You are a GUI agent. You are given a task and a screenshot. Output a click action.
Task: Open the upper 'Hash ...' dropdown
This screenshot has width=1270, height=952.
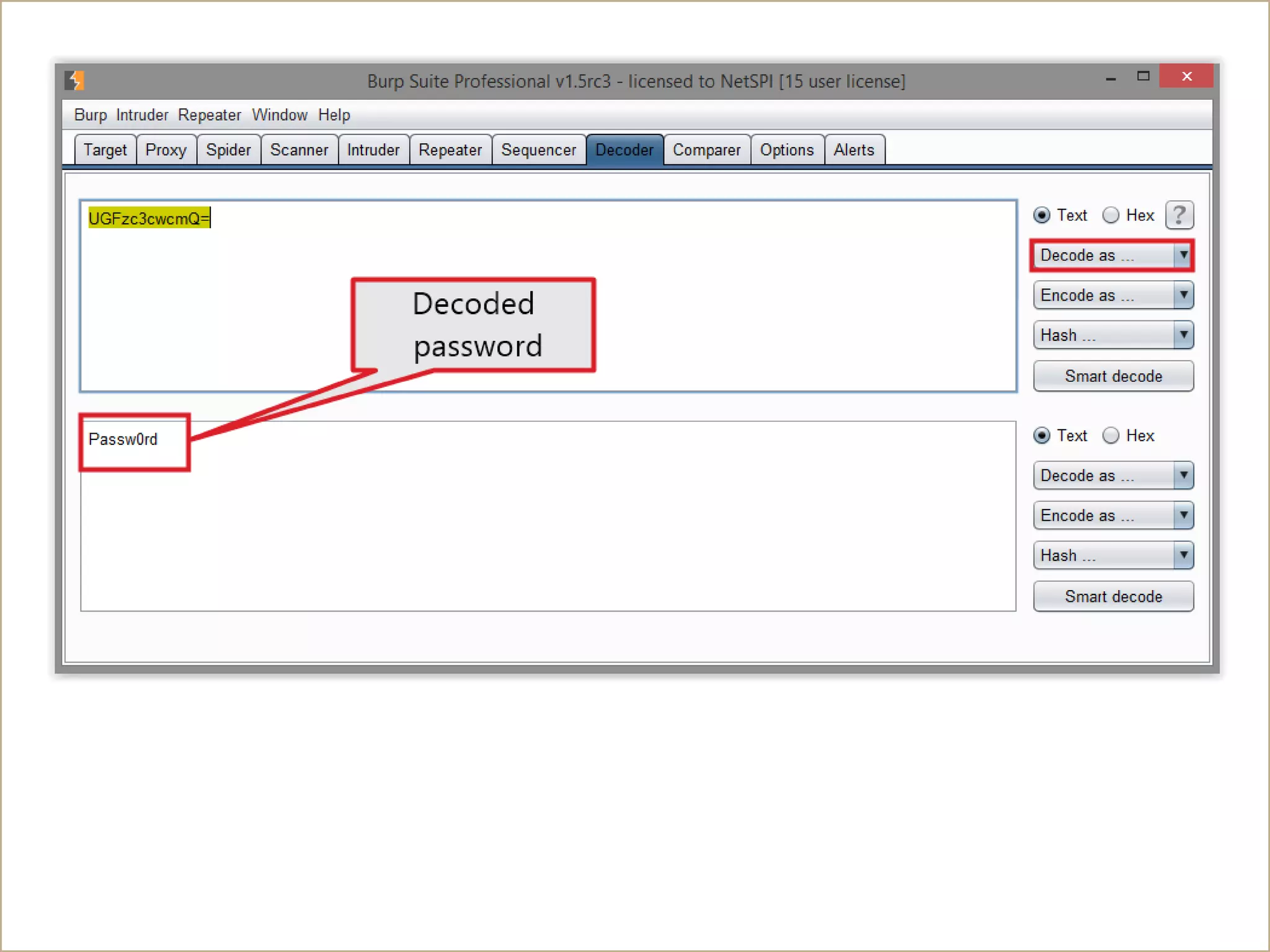click(x=1113, y=335)
